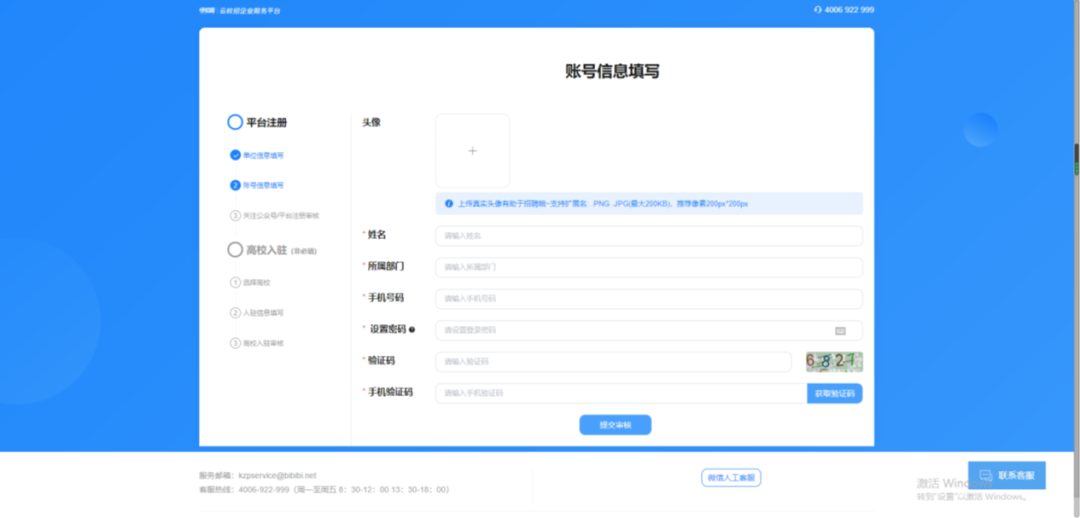Focus the 设置密码 input field
1080x518 pixels.
(649, 331)
